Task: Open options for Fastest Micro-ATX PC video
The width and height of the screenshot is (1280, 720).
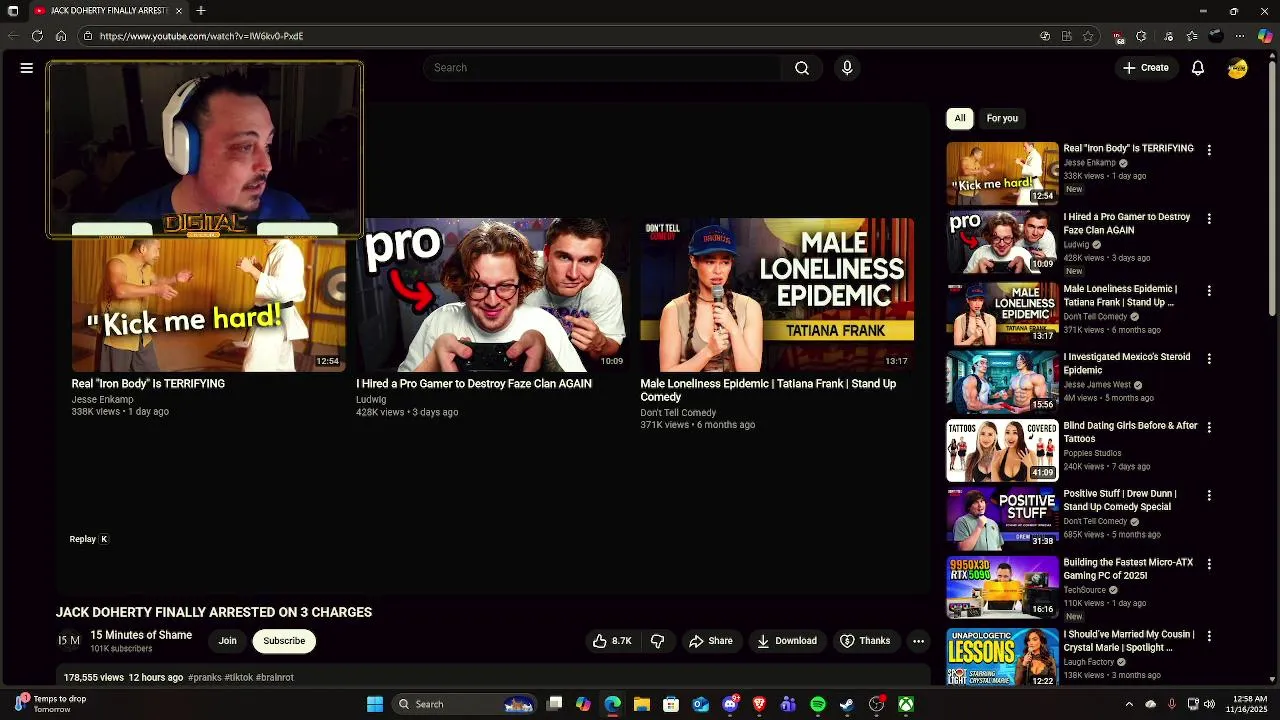Action: point(1209,564)
